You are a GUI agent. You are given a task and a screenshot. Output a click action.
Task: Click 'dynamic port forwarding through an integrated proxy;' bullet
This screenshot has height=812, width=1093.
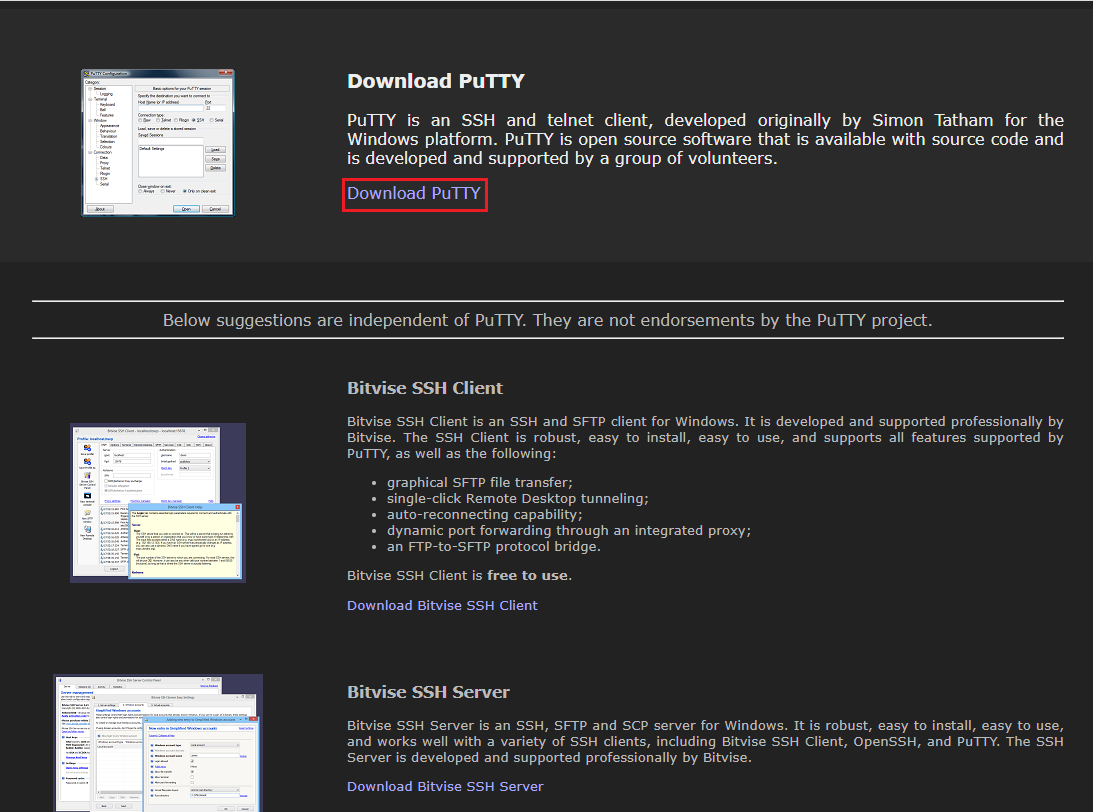click(569, 530)
